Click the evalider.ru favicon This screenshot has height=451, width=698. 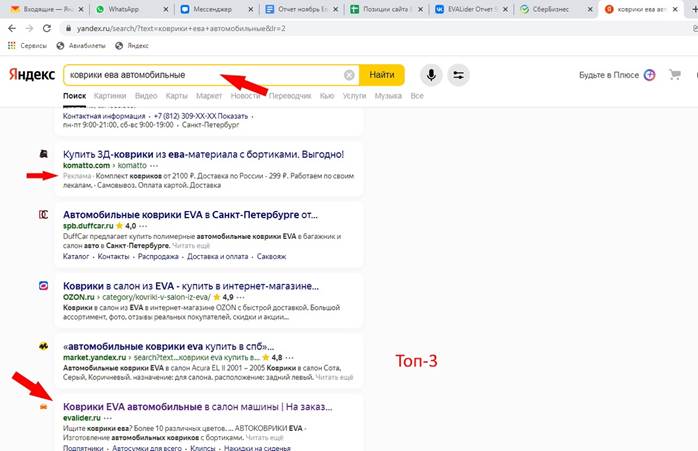44,406
